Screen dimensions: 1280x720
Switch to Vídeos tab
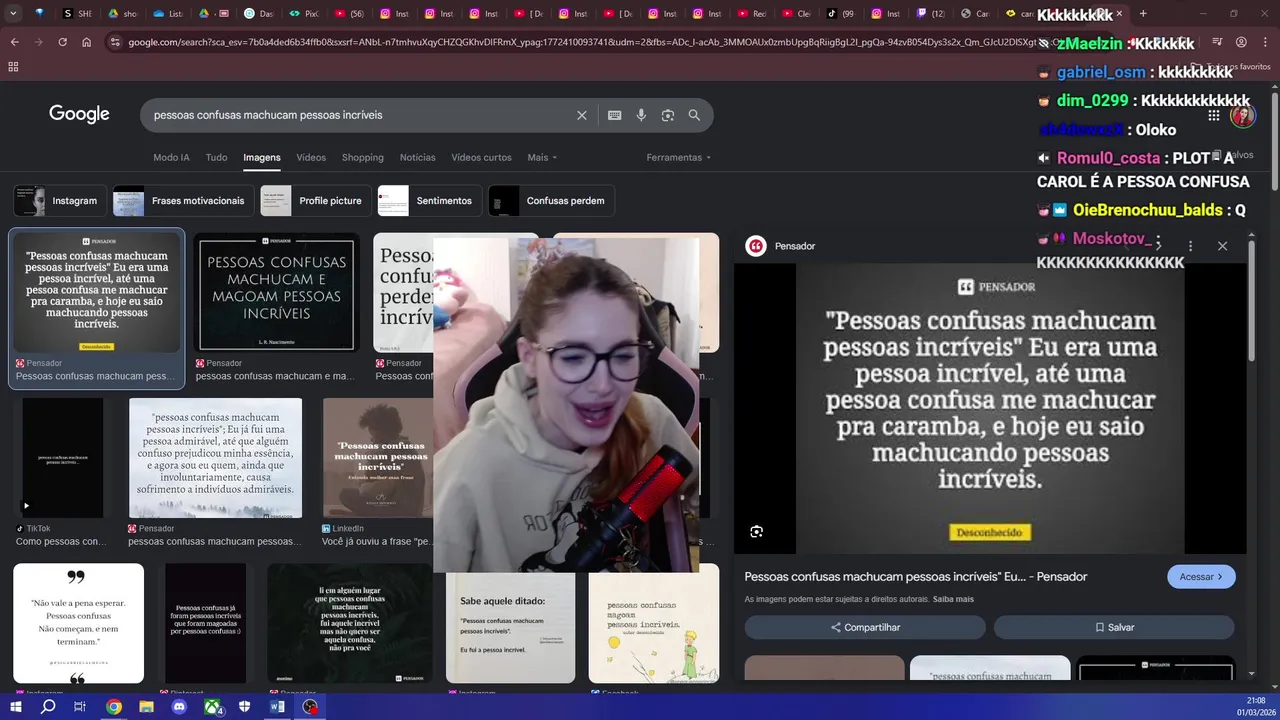311,157
